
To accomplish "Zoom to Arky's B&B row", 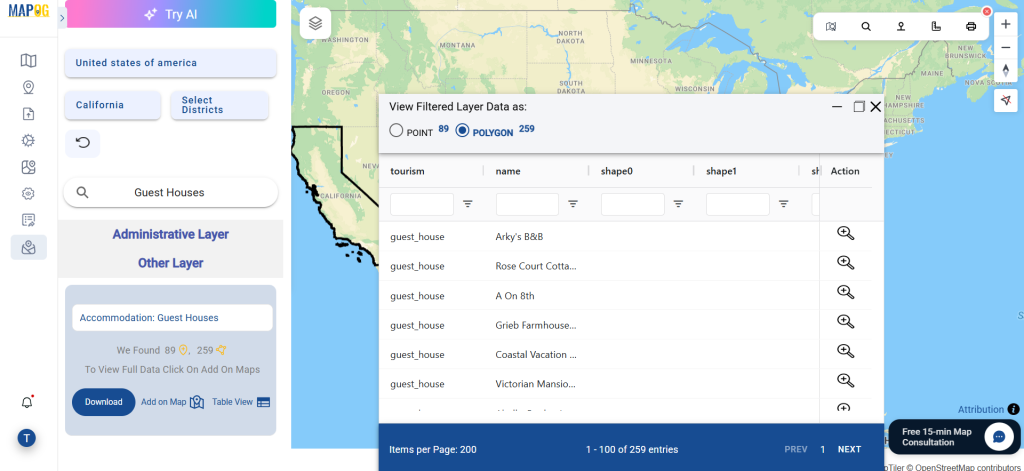I will click(846, 233).
